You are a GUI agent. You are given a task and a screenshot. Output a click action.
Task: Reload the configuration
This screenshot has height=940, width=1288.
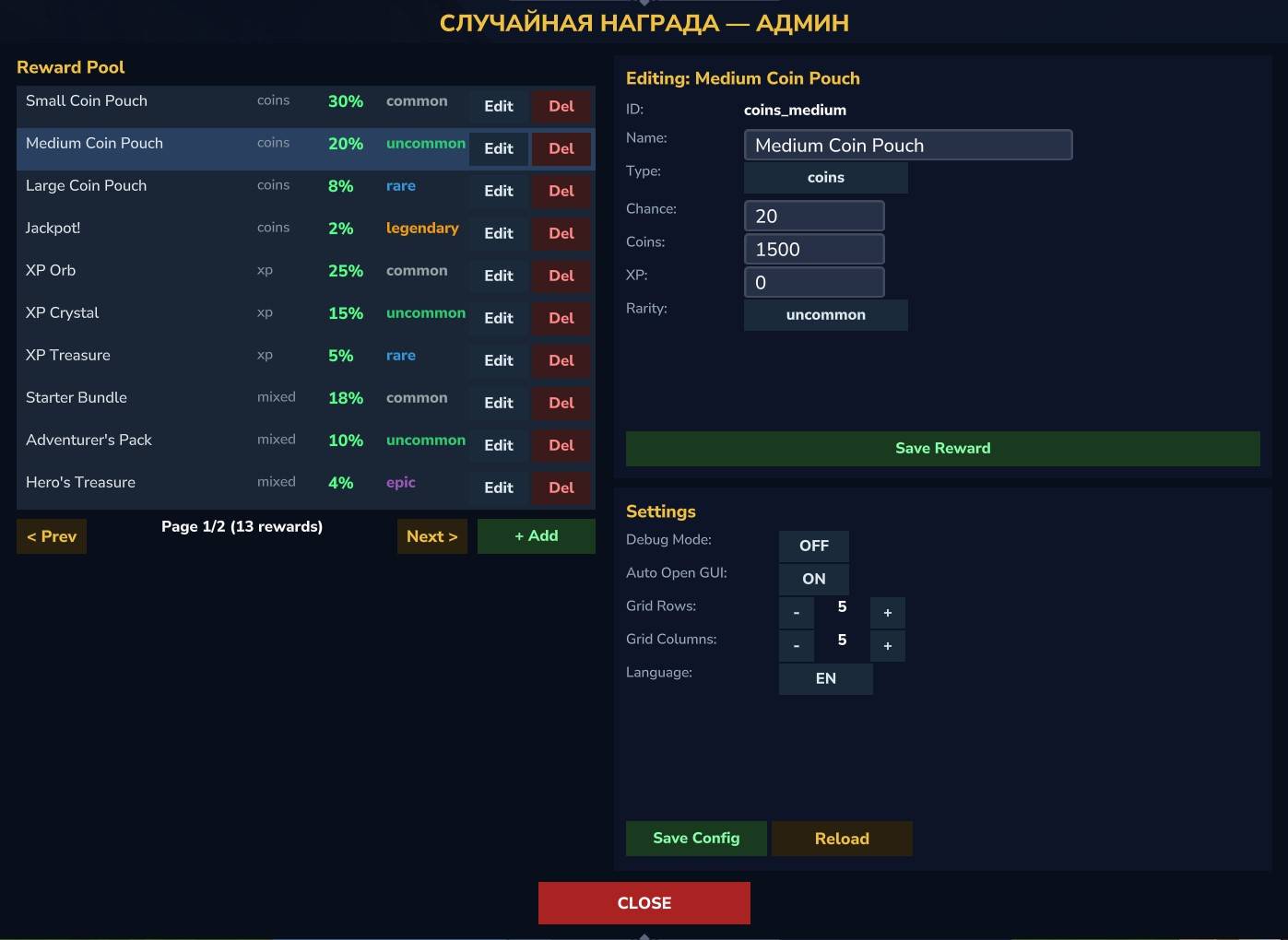click(x=842, y=839)
